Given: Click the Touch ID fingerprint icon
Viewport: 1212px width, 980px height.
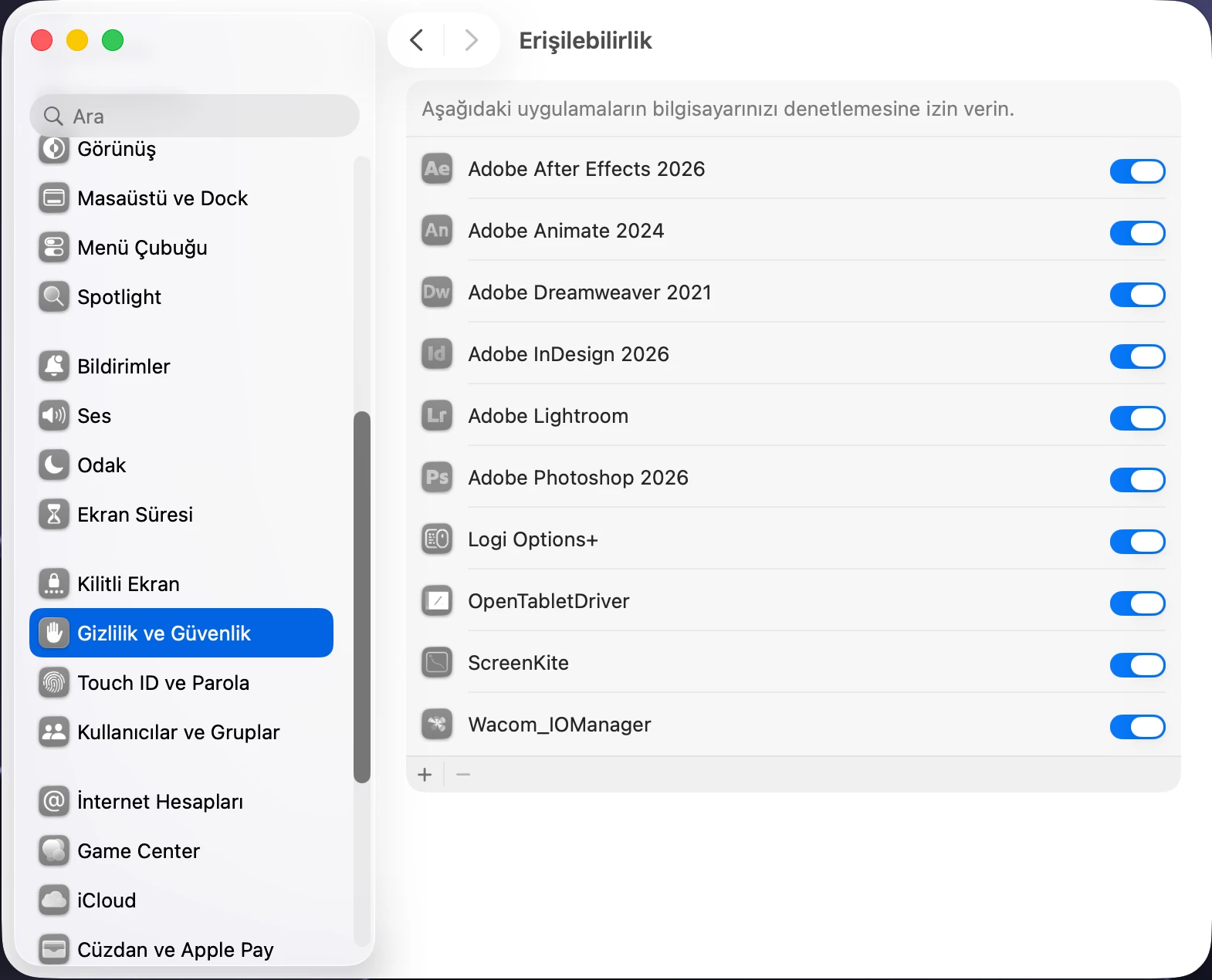Looking at the screenshot, I should point(54,683).
